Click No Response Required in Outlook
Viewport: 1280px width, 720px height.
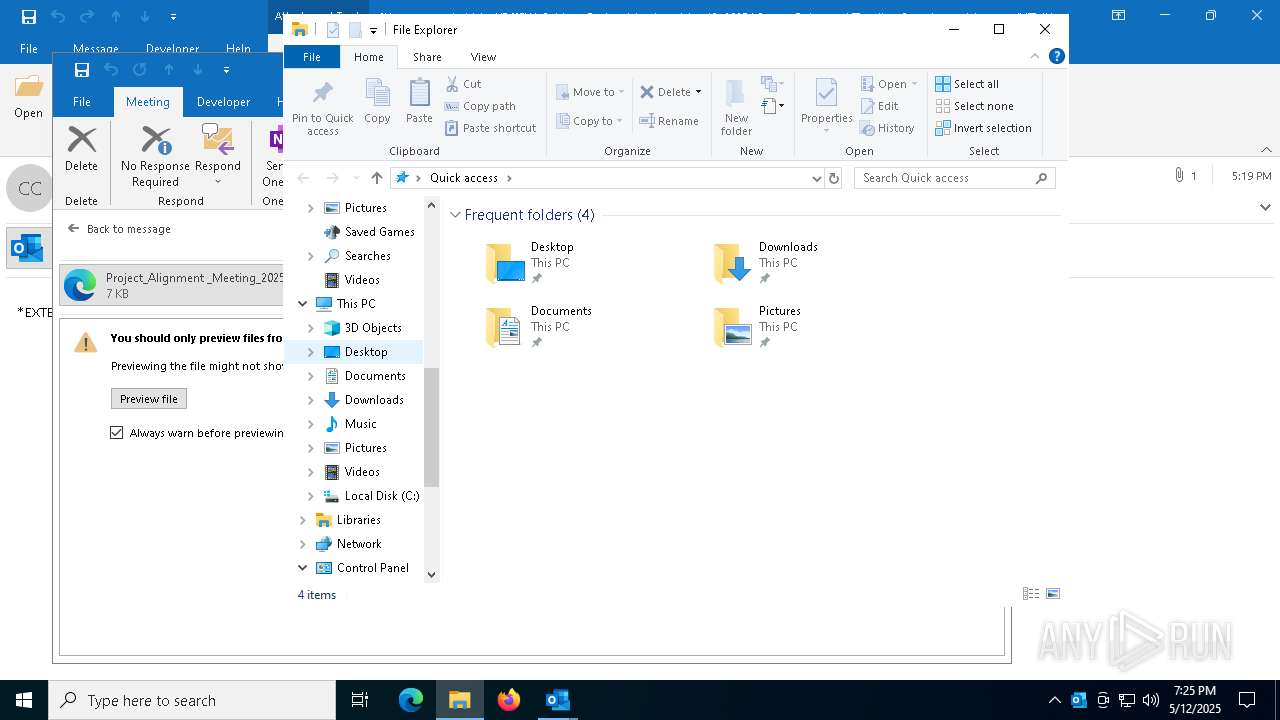coord(155,155)
